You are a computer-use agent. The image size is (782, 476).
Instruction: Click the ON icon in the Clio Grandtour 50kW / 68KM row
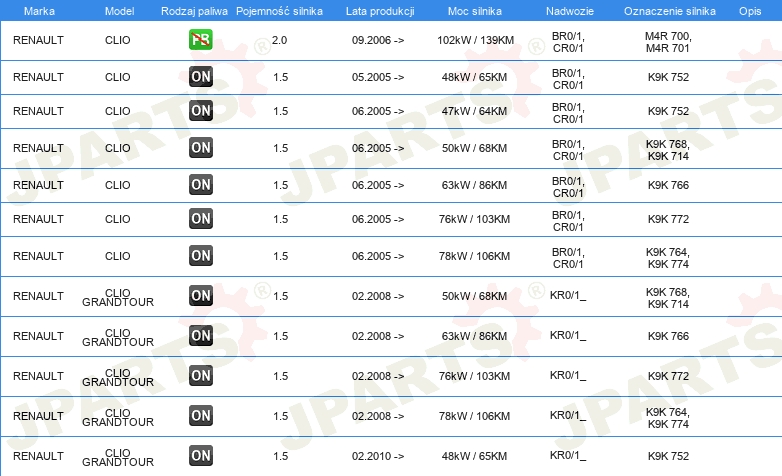(x=201, y=295)
